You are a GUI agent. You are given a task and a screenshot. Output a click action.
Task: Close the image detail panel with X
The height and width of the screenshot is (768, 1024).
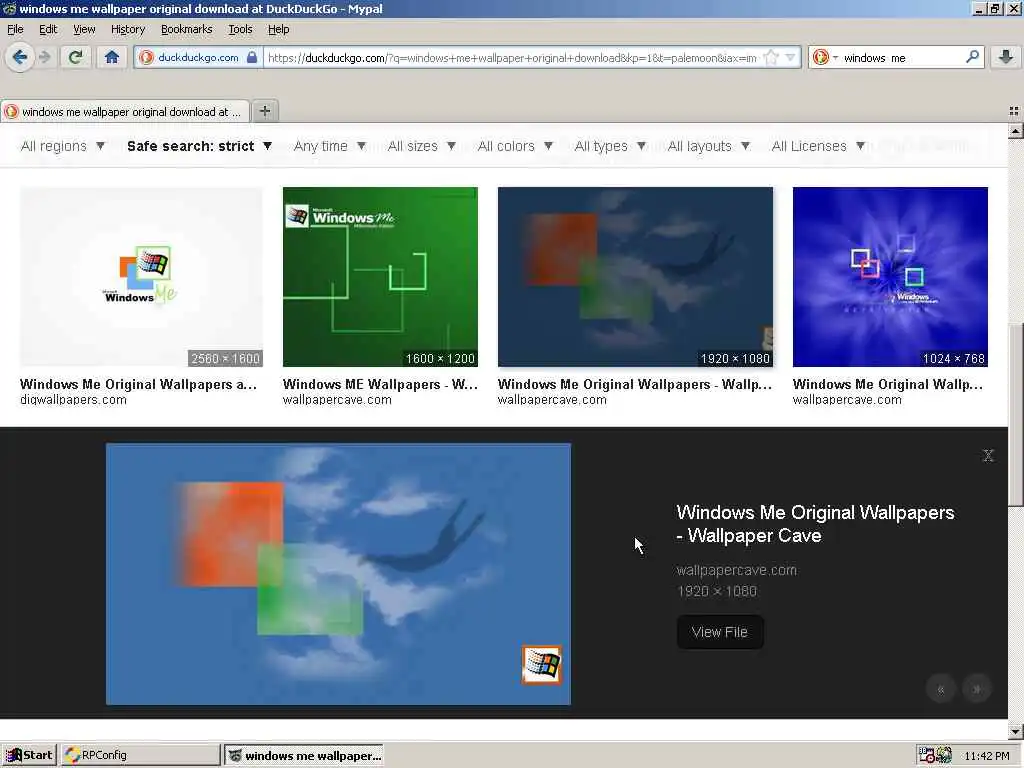click(988, 456)
